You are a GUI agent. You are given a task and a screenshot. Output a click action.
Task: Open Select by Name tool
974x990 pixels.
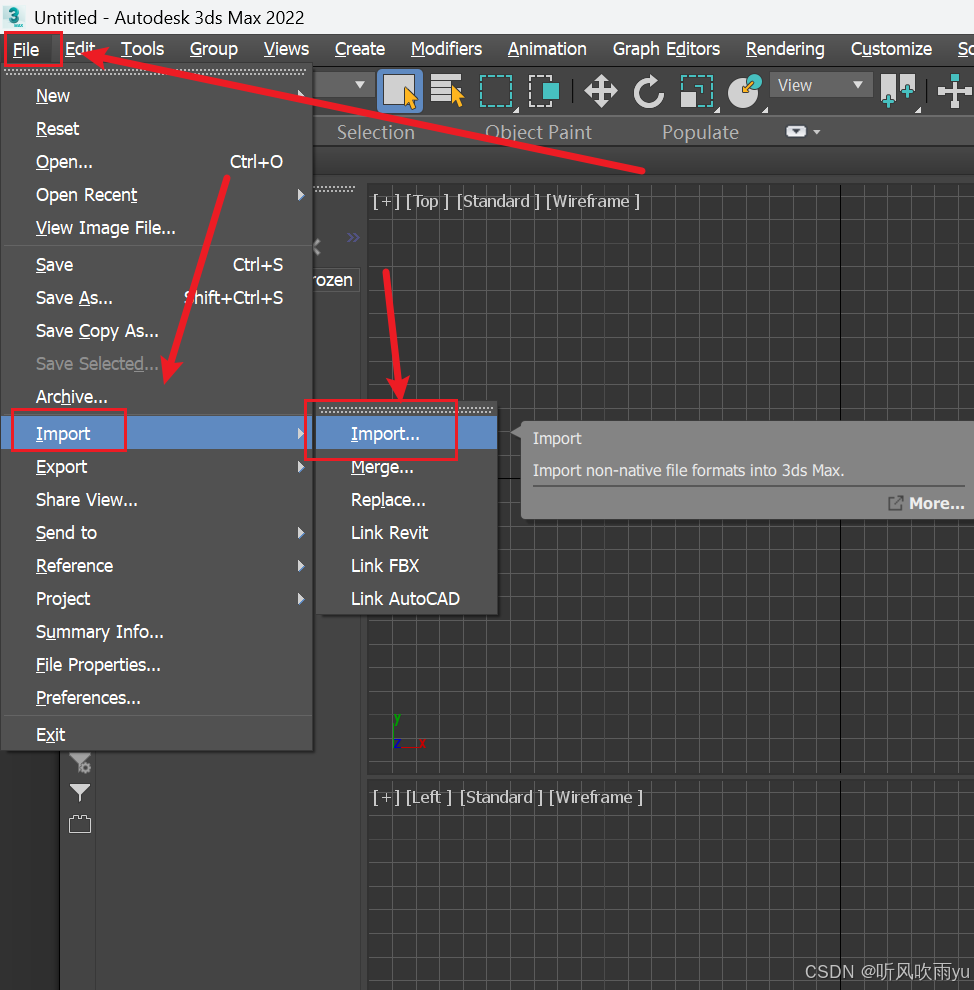(x=447, y=90)
